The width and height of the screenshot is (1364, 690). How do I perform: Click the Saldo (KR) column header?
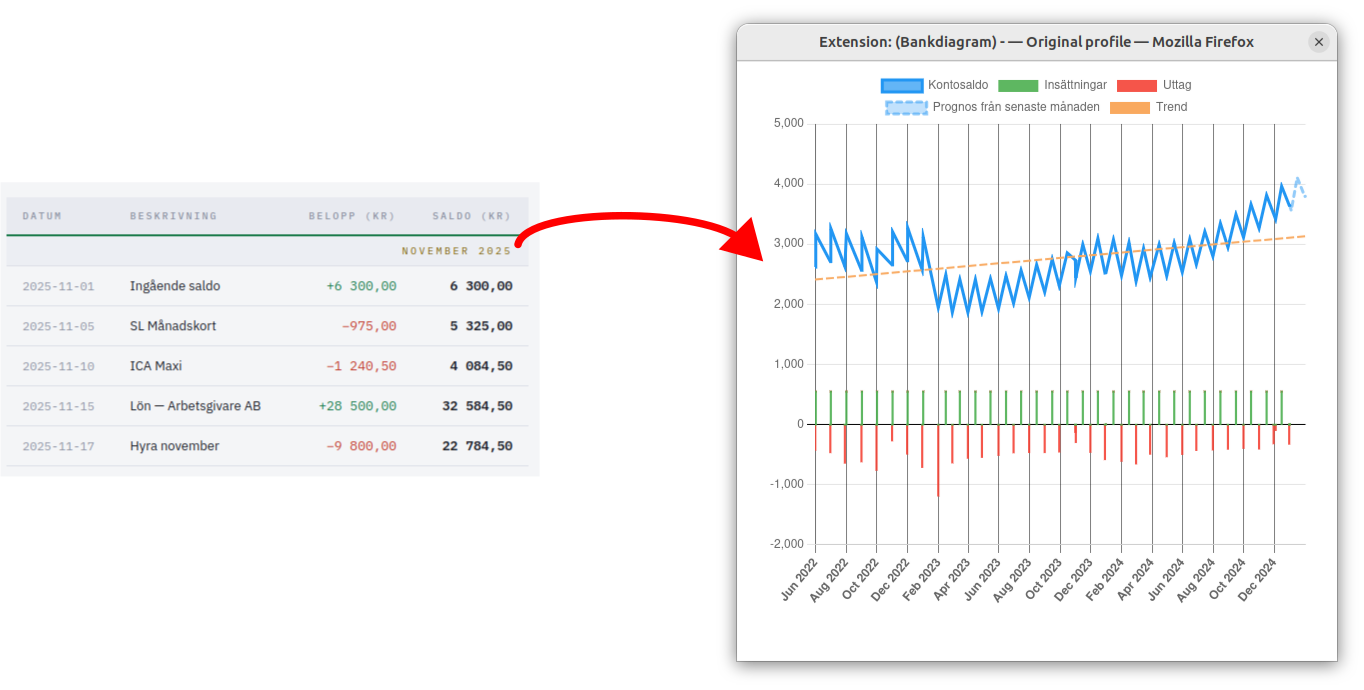click(472, 216)
